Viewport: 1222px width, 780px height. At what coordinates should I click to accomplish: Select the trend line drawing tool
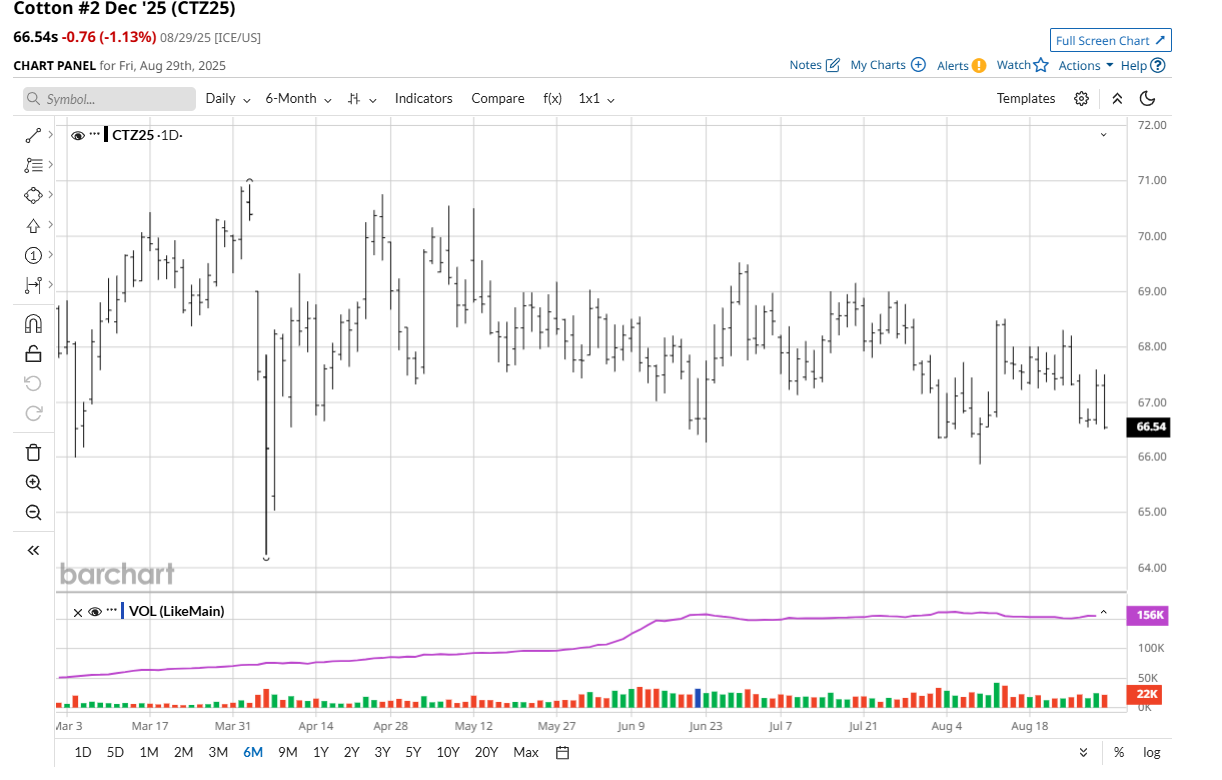[33, 135]
